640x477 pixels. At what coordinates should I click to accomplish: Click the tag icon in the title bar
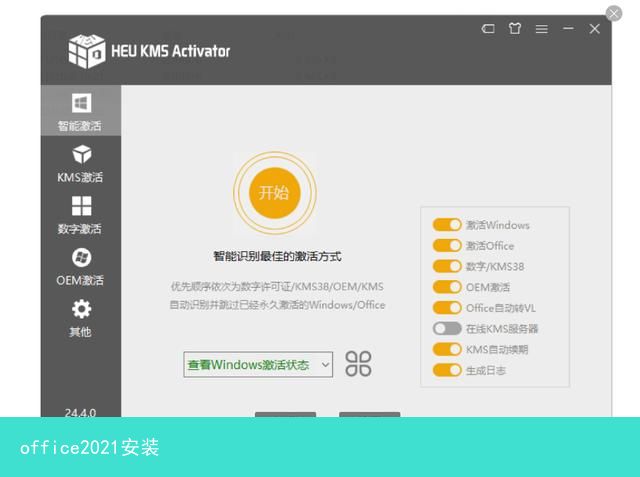point(488,29)
